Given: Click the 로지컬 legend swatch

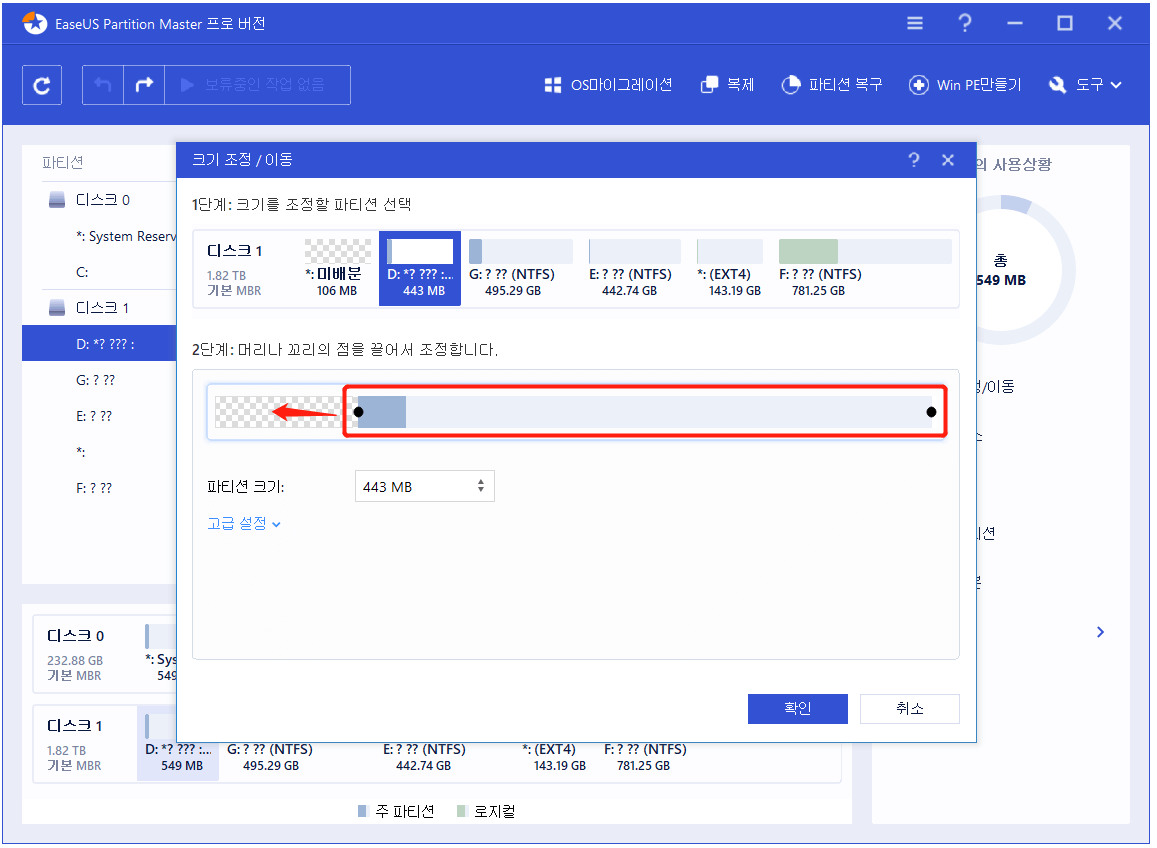Looking at the screenshot, I should coord(462,811).
